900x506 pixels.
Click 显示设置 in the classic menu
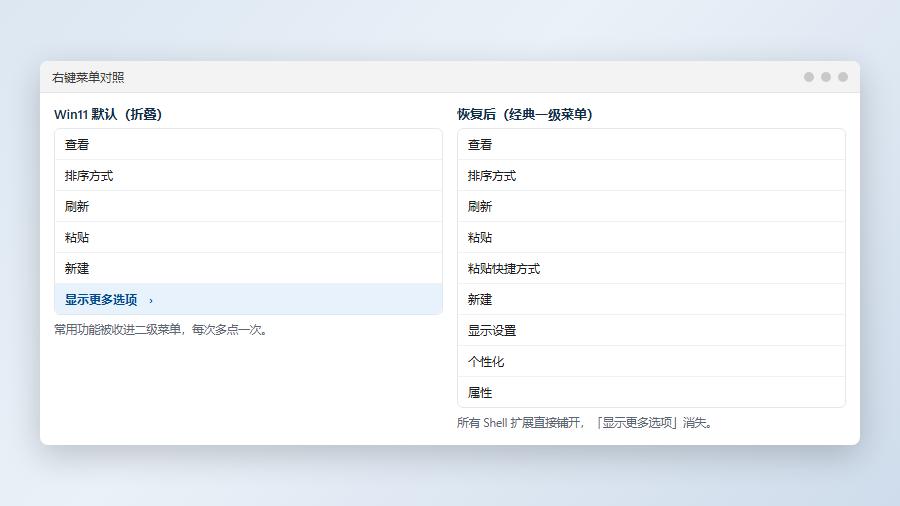pyautogui.click(x=651, y=330)
